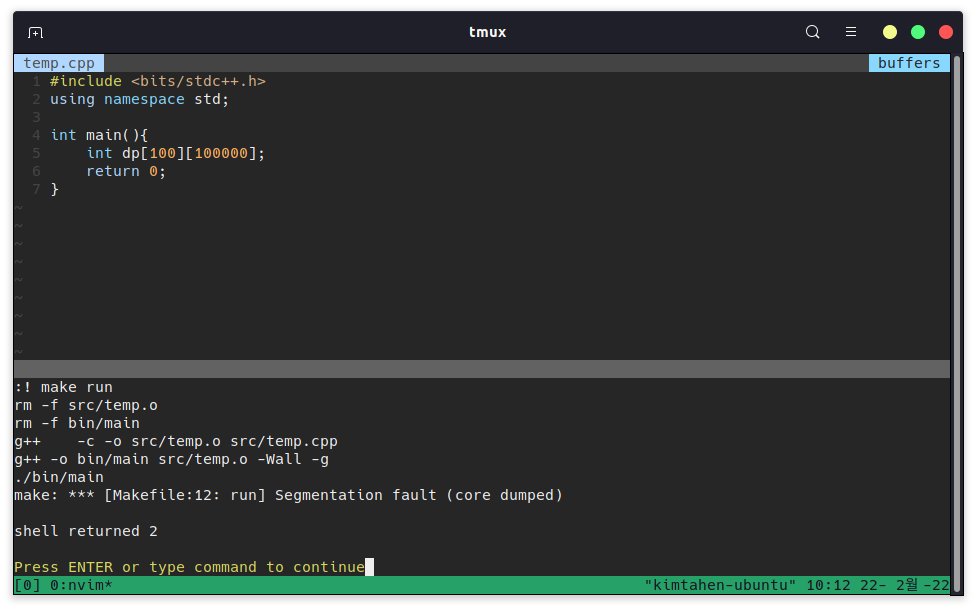Screen dimensions: 976x610
Task: Click 'g++ -c -o src/temp.o src/temp.cpp' line
Action: click(x=176, y=442)
